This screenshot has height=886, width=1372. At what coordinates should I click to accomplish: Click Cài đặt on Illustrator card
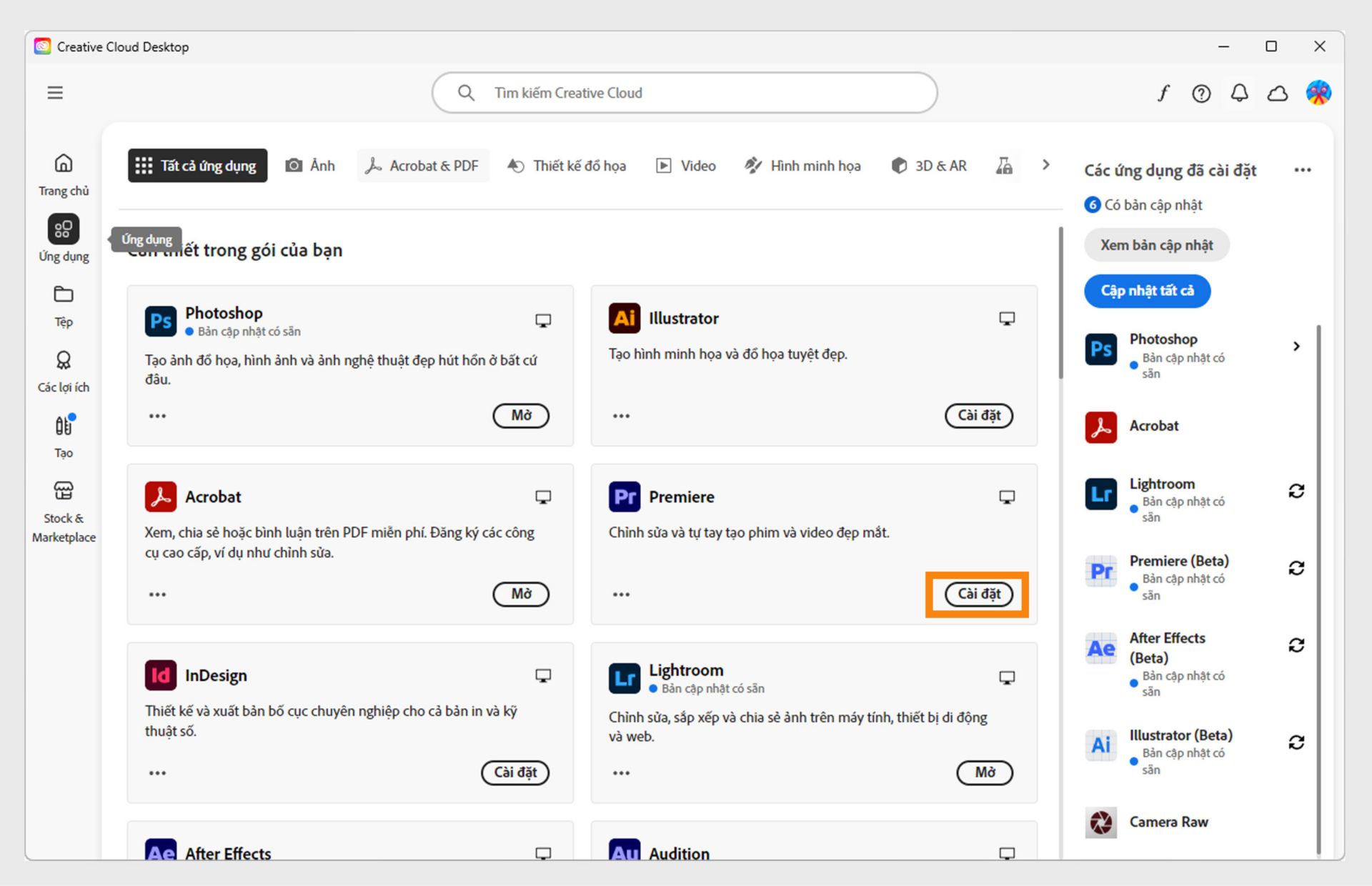(979, 415)
